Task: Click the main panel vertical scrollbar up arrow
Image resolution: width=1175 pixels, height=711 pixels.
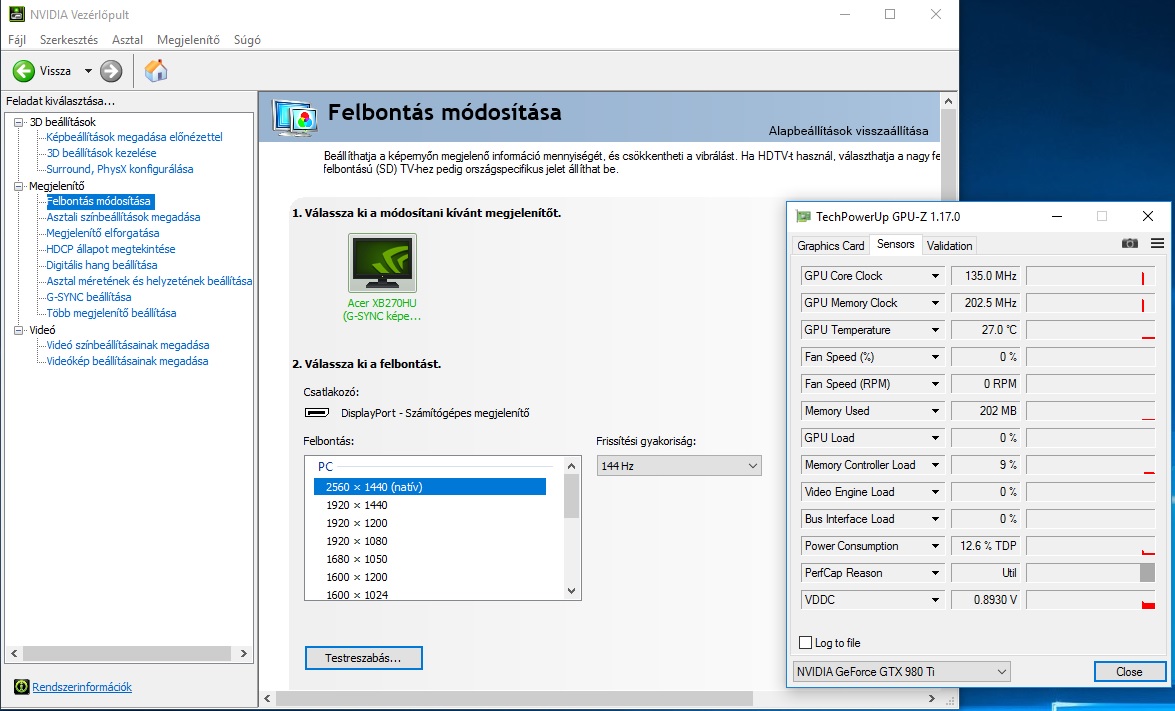Action: [948, 101]
